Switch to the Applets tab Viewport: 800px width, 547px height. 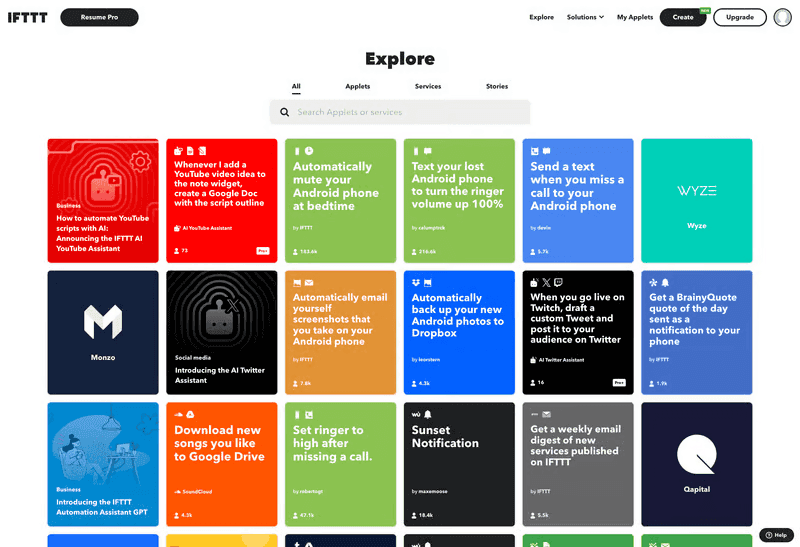357,87
